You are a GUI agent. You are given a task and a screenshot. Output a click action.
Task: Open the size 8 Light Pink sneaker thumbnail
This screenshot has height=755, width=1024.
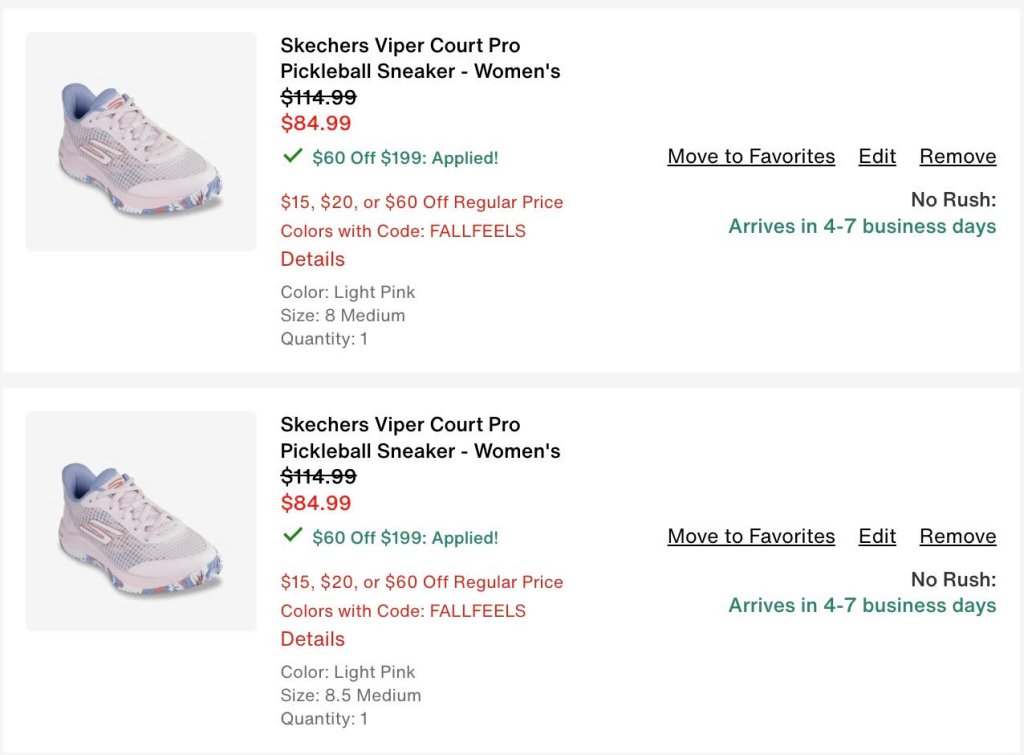coord(141,142)
